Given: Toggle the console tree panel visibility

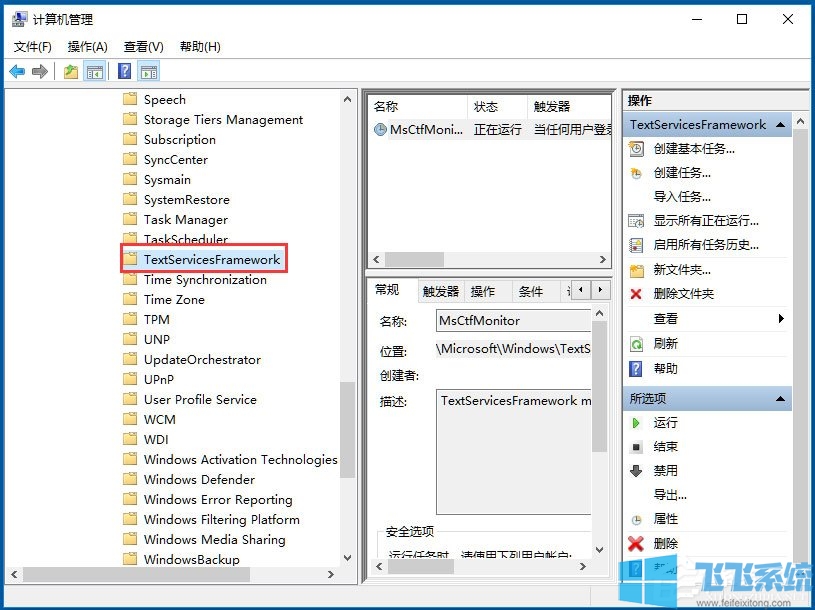Looking at the screenshot, I should pyautogui.click(x=95, y=71).
